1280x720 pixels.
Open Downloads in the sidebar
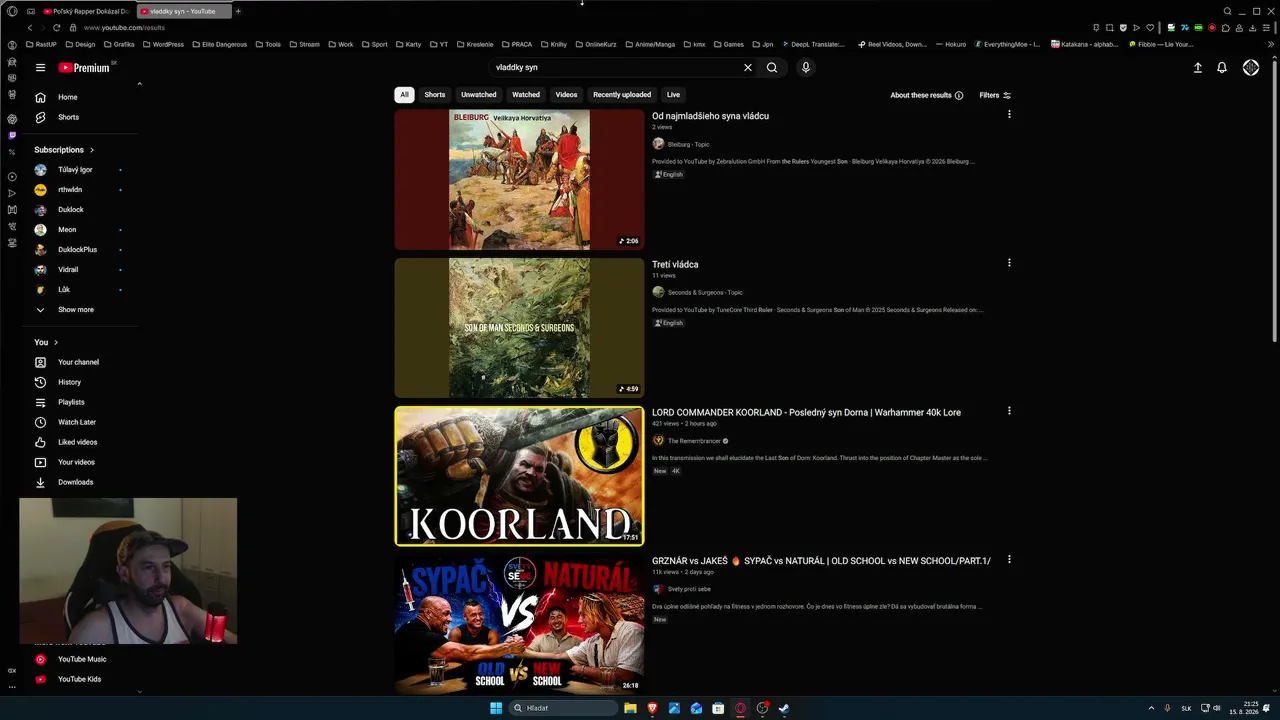tap(76, 482)
